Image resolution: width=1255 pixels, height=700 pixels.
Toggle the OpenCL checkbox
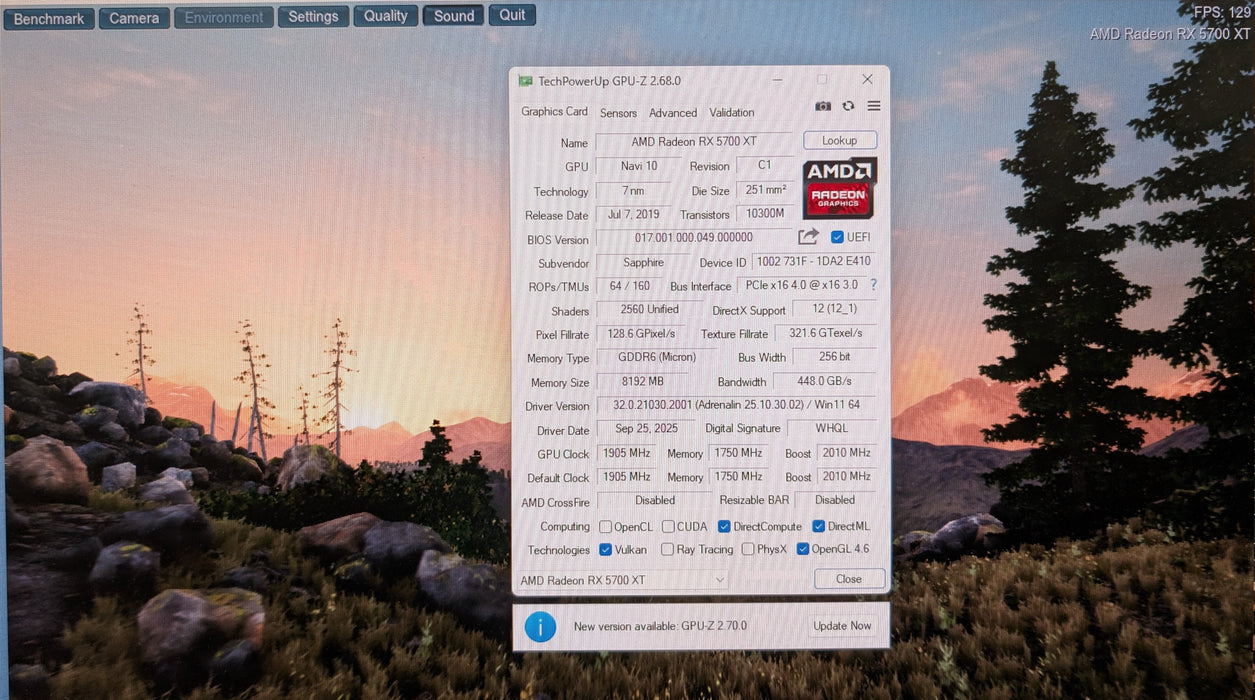click(605, 527)
